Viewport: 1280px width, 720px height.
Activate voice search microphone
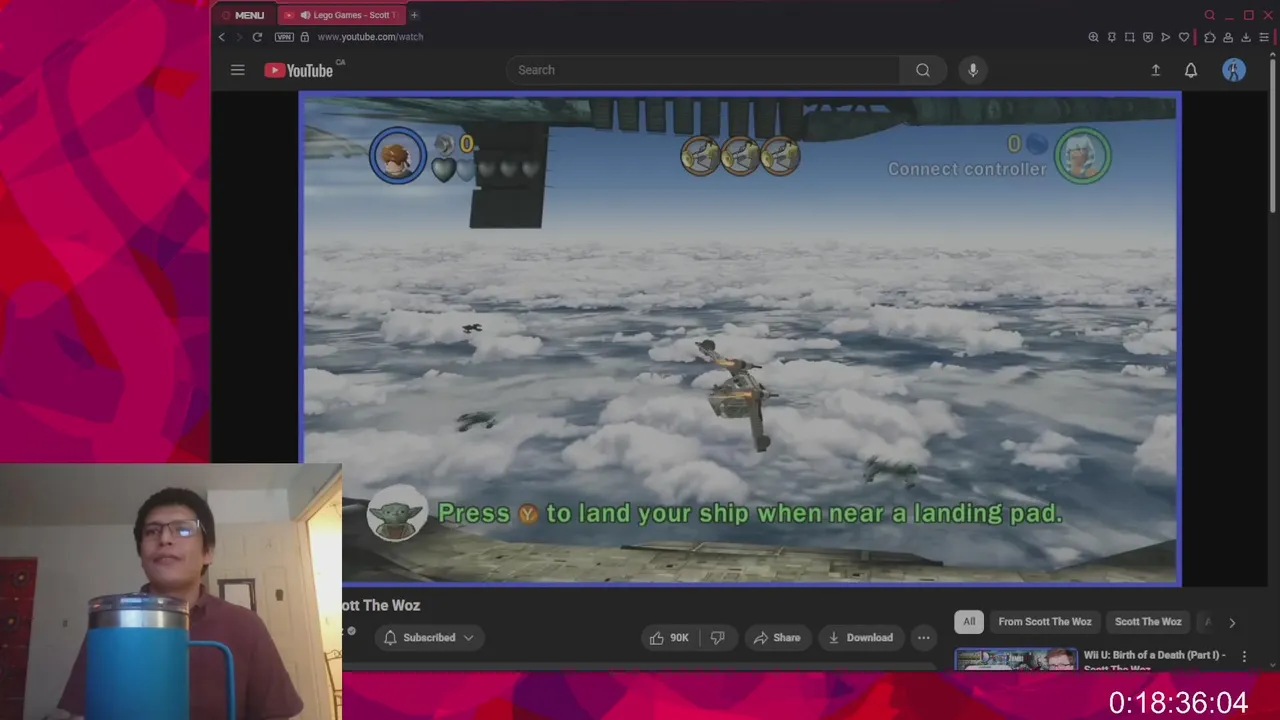[x=973, y=70]
